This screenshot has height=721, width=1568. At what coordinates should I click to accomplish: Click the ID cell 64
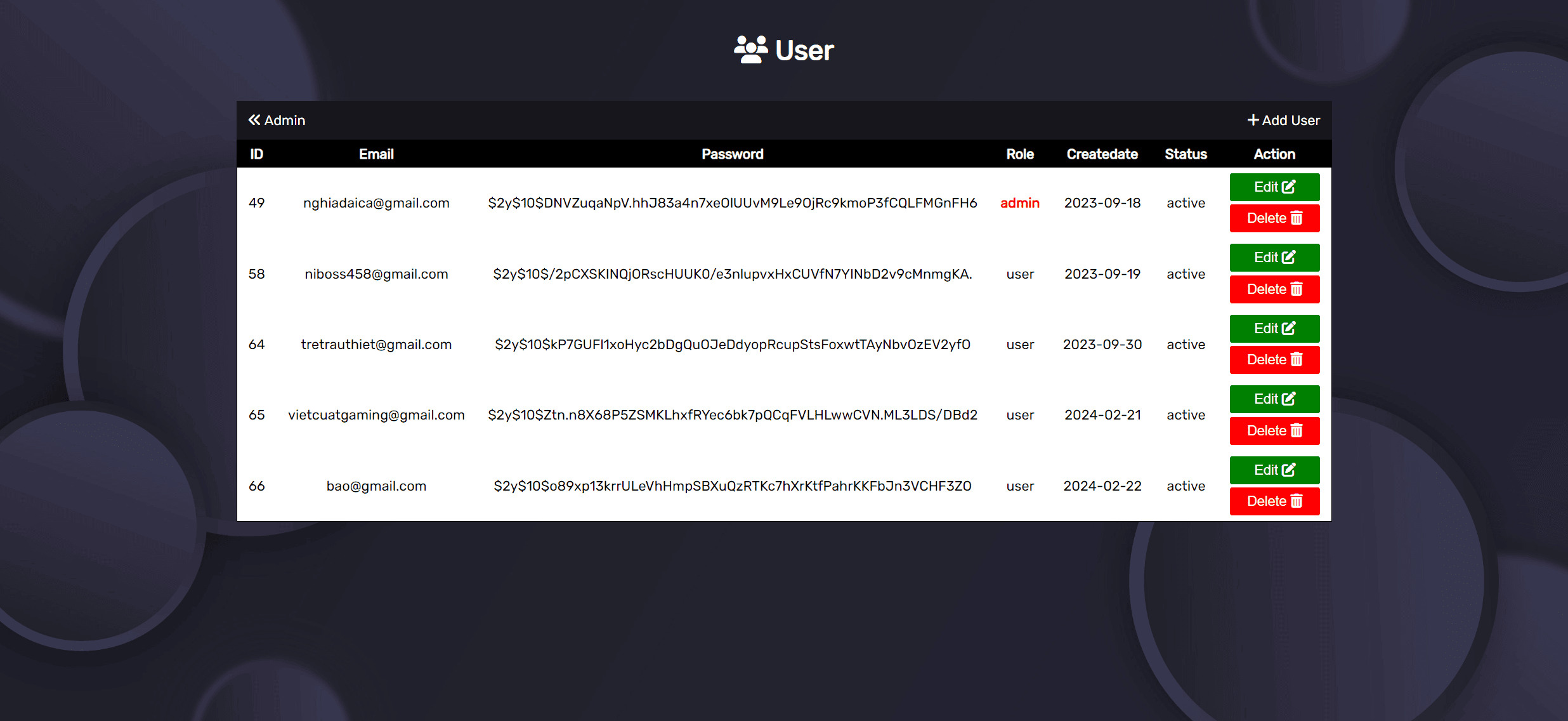coord(256,345)
